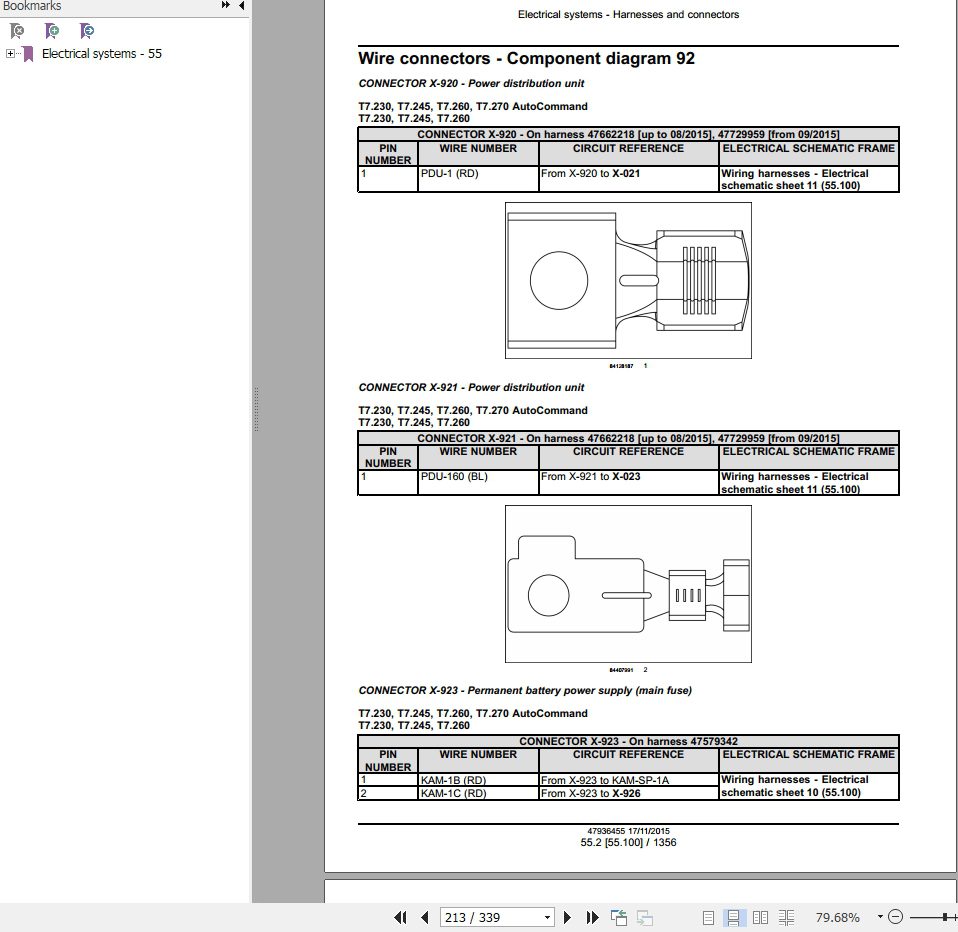Click the From X-923 to KAM-SP-1A cell
Viewport: 958px width, 932px height.
pyautogui.click(x=628, y=780)
